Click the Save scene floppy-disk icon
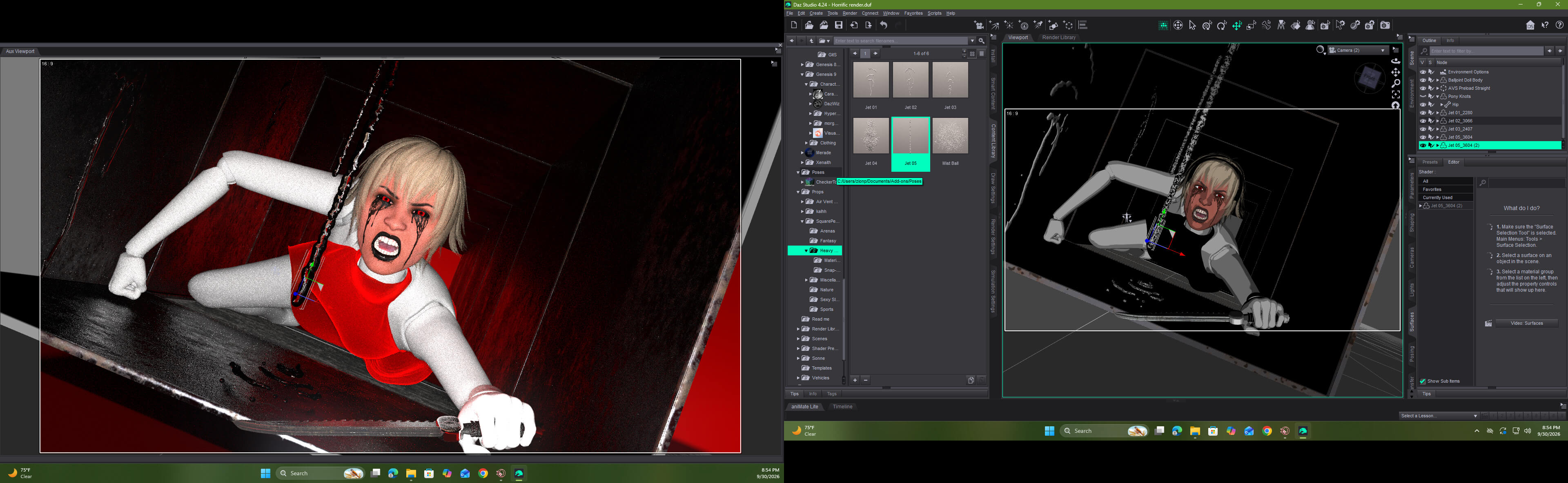 [x=839, y=25]
